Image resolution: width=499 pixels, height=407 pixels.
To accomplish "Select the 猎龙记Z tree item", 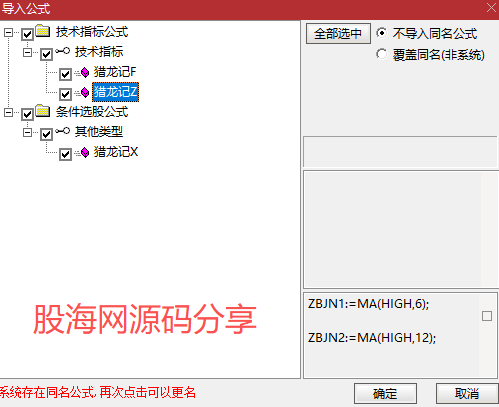I will pos(115,92).
